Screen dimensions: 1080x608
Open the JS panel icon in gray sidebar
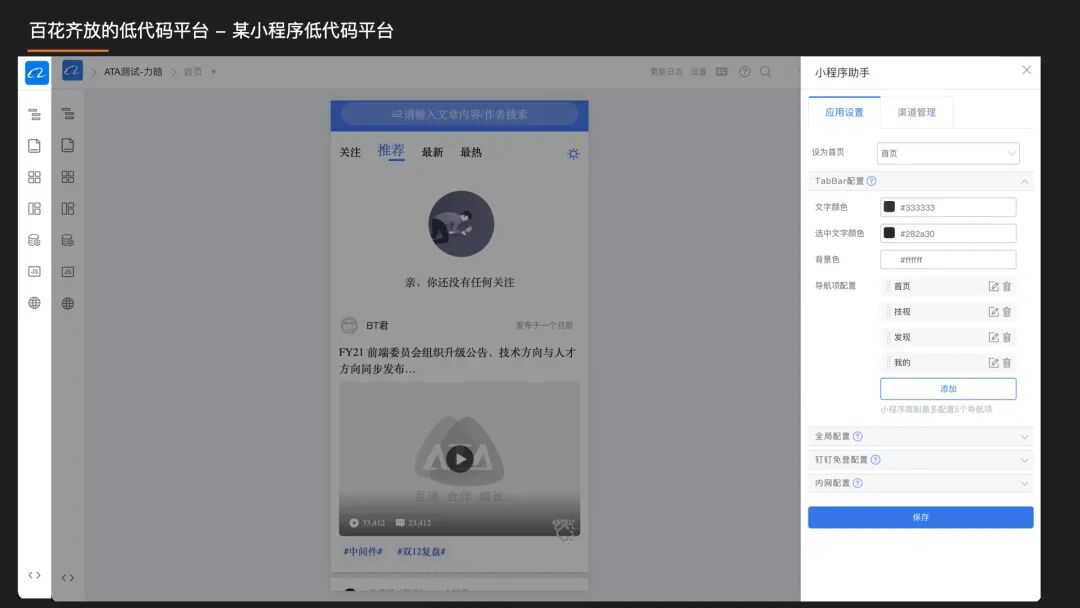[x=68, y=272]
